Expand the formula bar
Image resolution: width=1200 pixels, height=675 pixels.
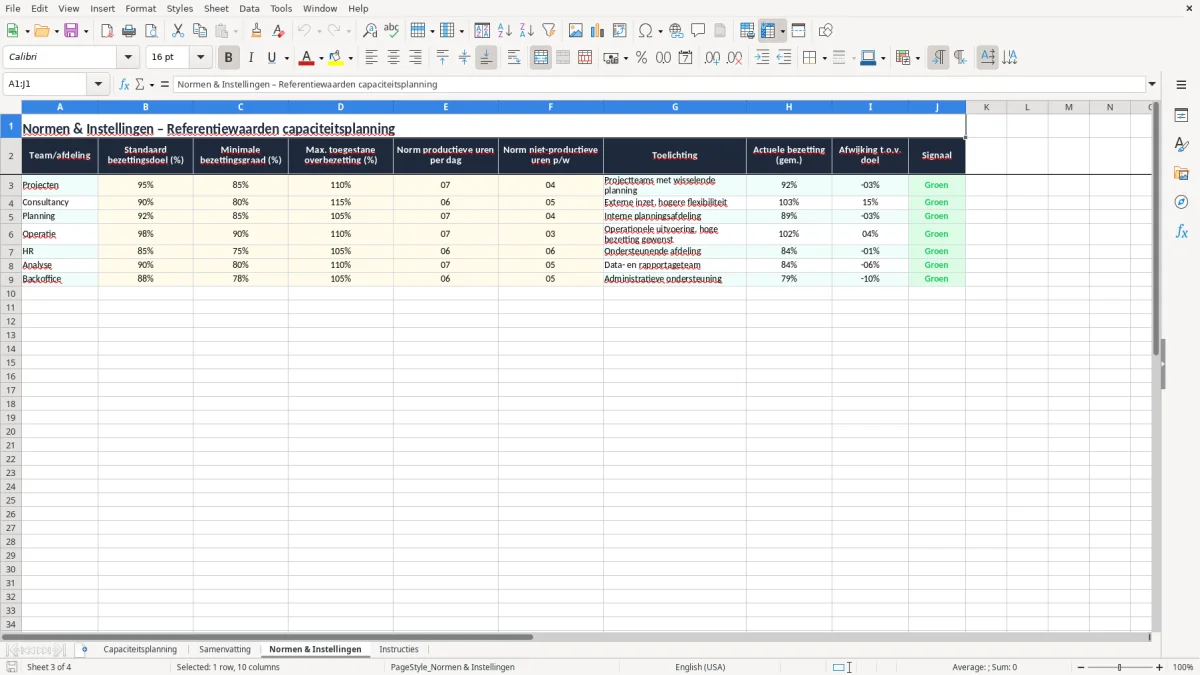coord(1152,85)
